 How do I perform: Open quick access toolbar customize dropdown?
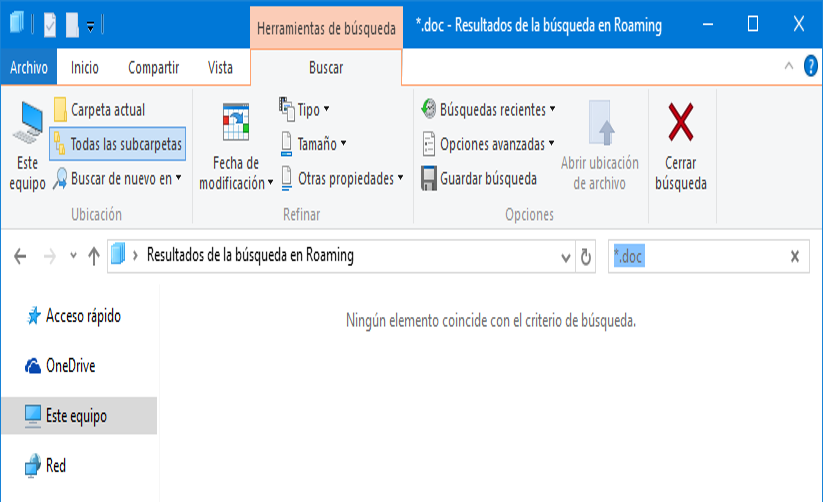coord(90,26)
